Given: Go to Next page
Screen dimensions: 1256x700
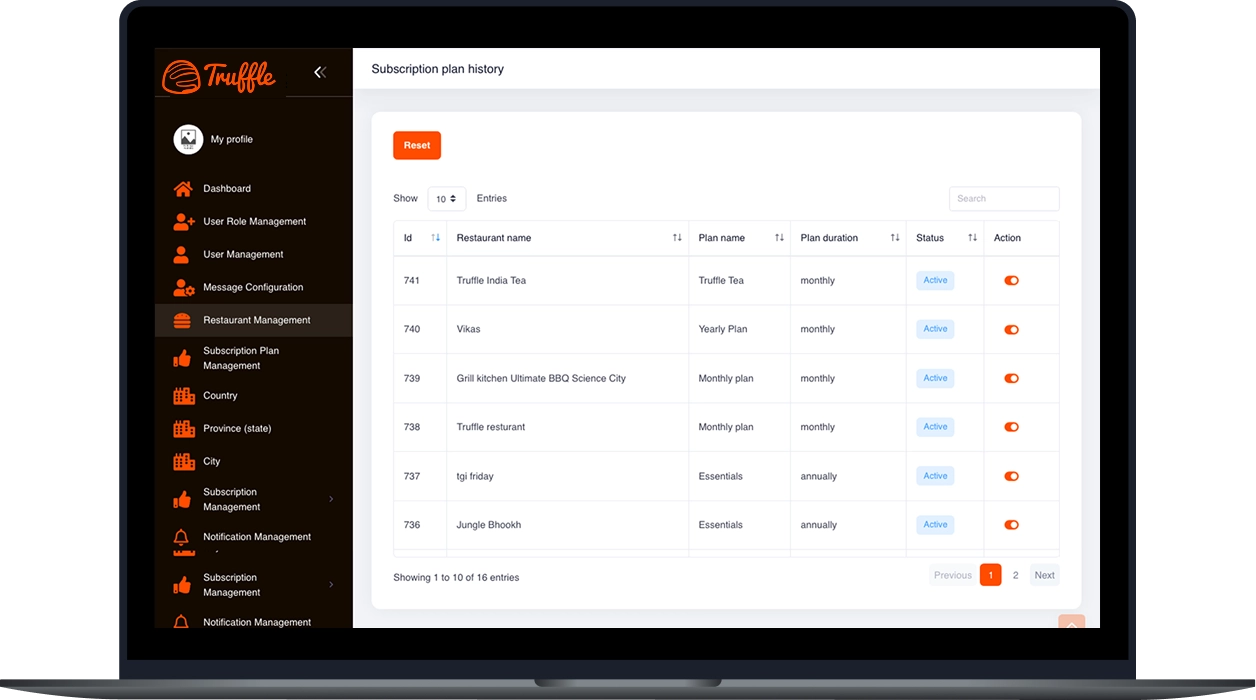Looking at the screenshot, I should [1044, 575].
